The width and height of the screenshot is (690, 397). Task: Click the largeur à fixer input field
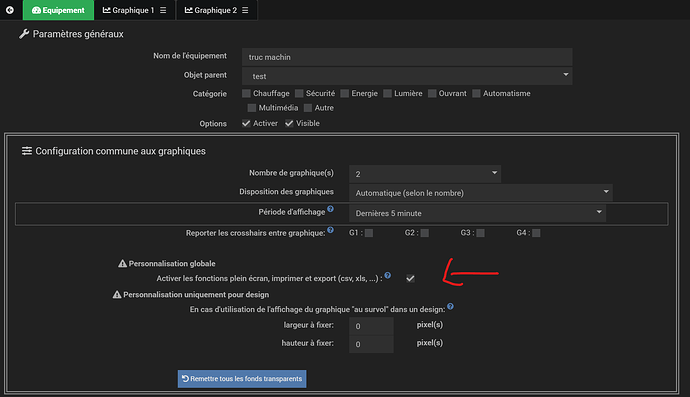(371, 326)
